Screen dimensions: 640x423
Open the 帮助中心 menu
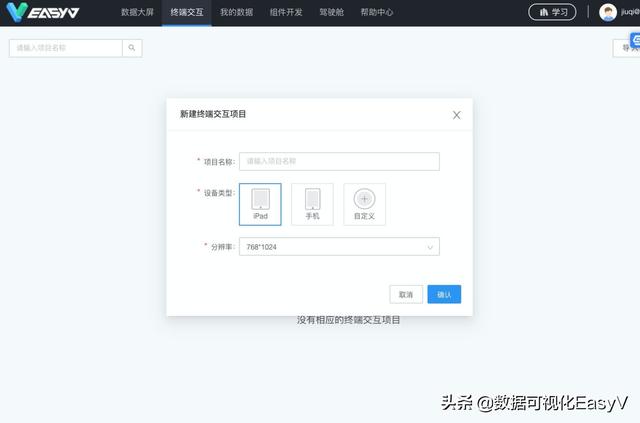tap(377, 12)
